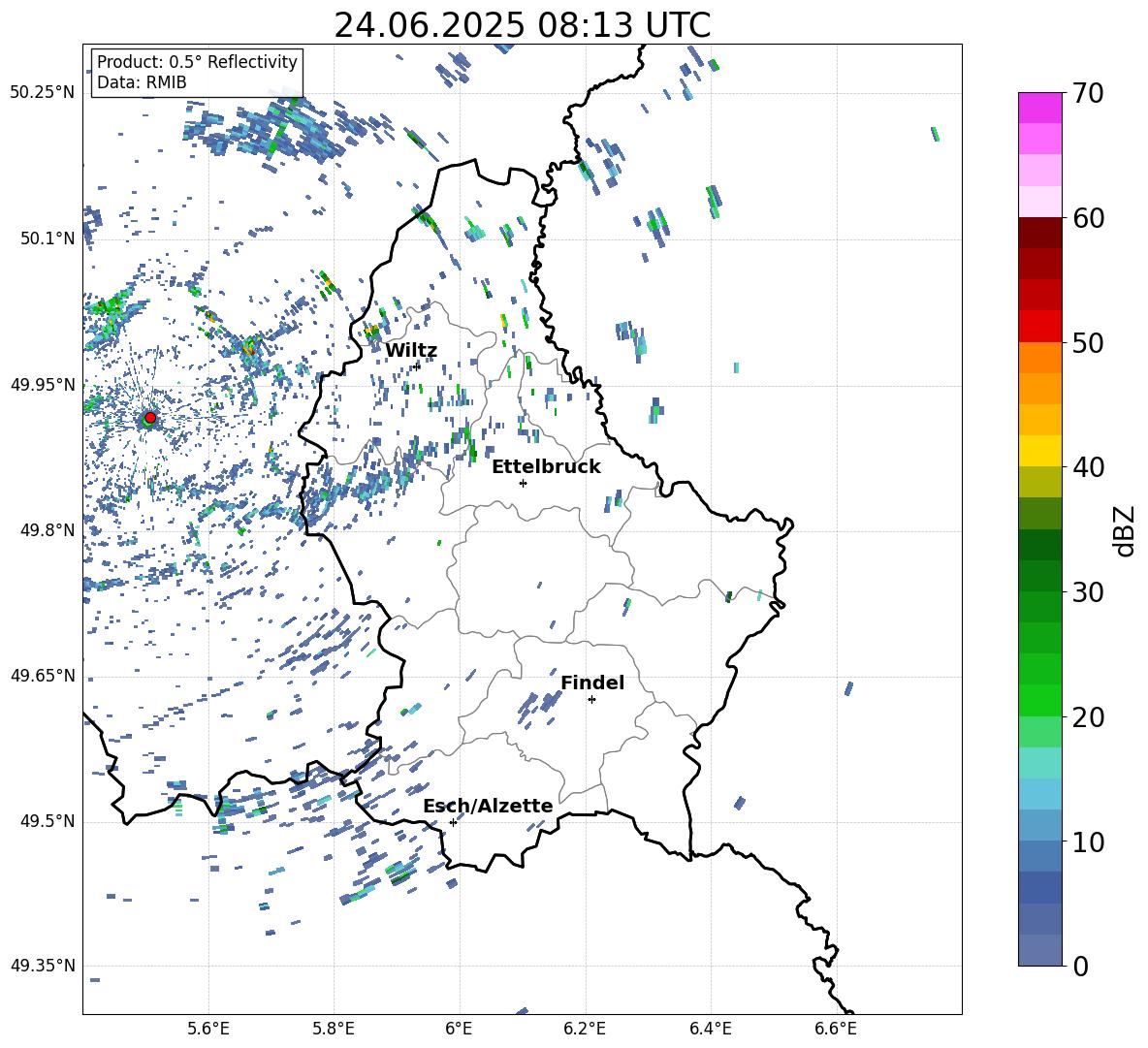Click the 49.65°N latitude label
This screenshot has width=1148, height=1048.
click(43, 675)
